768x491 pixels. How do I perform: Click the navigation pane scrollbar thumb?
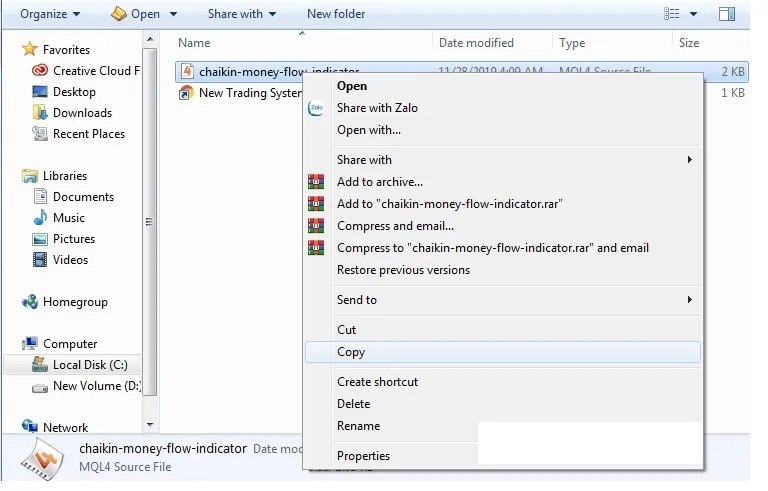pyautogui.click(x=150, y=221)
